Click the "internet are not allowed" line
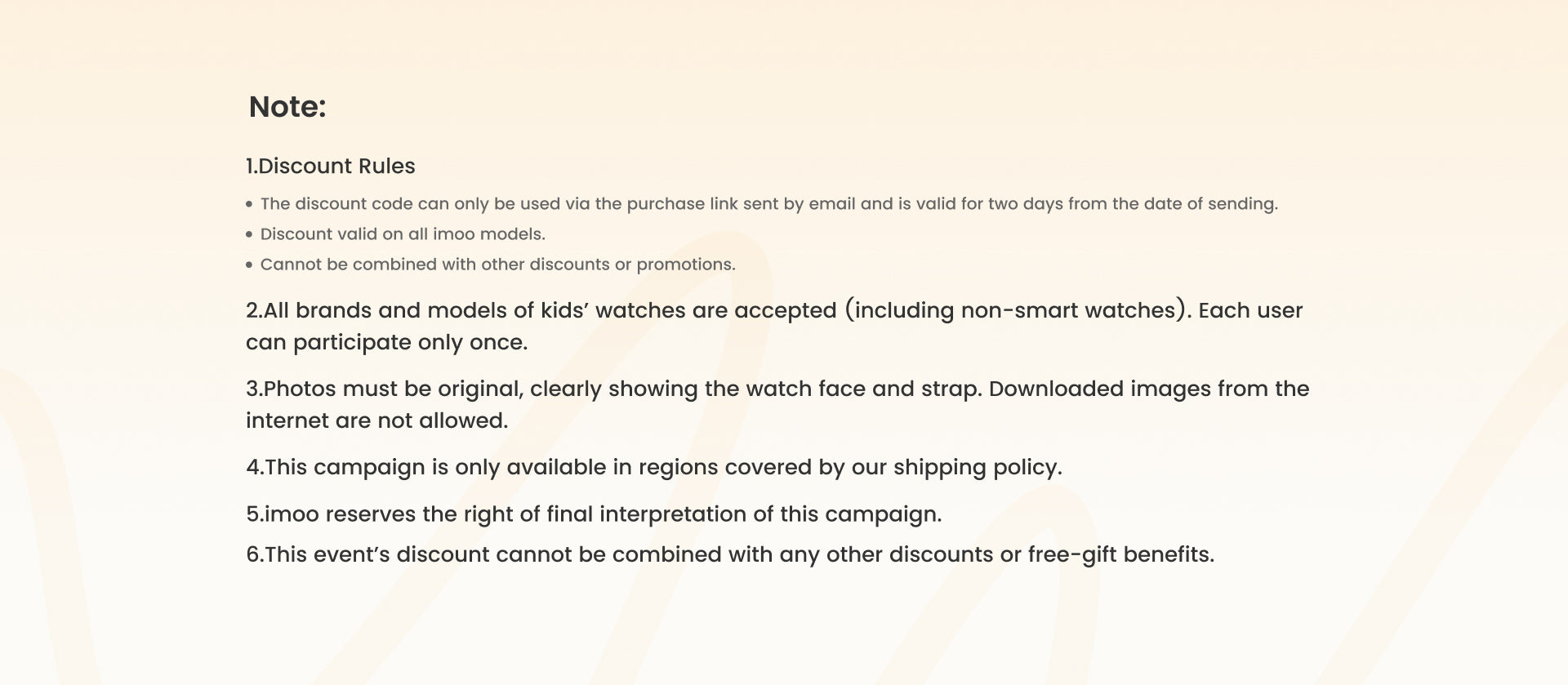The width and height of the screenshot is (1568, 685). [376, 421]
